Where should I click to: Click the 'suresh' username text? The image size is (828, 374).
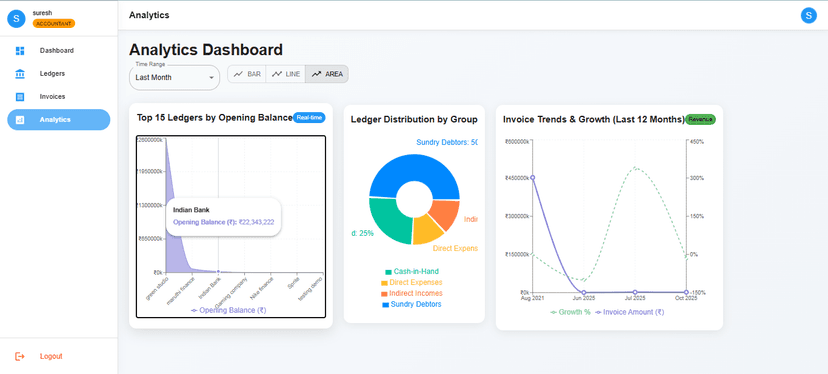41,13
